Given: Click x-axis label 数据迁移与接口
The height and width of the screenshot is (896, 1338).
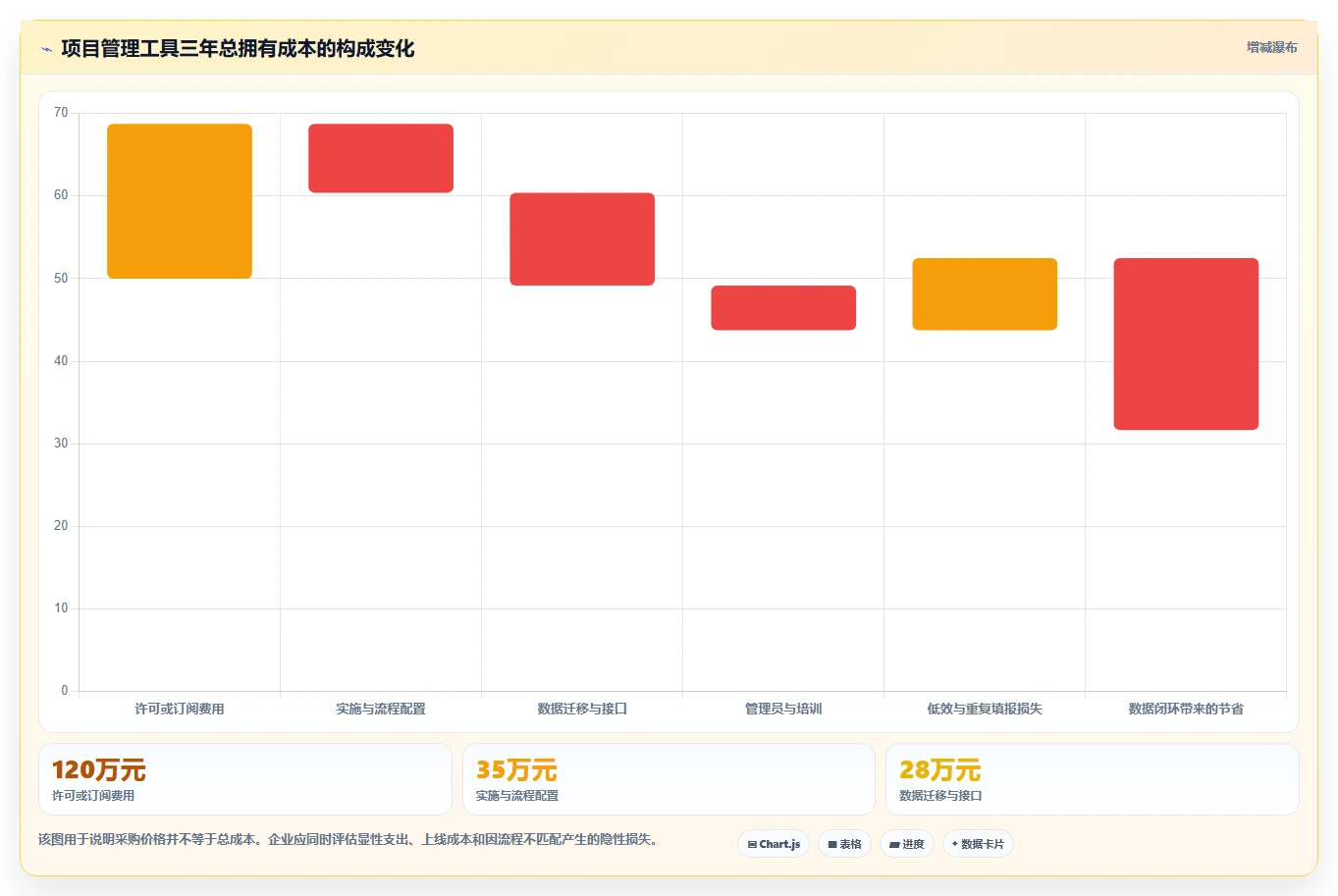Looking at the screenshot, I should pyautogui.click(x=582, y=709).
